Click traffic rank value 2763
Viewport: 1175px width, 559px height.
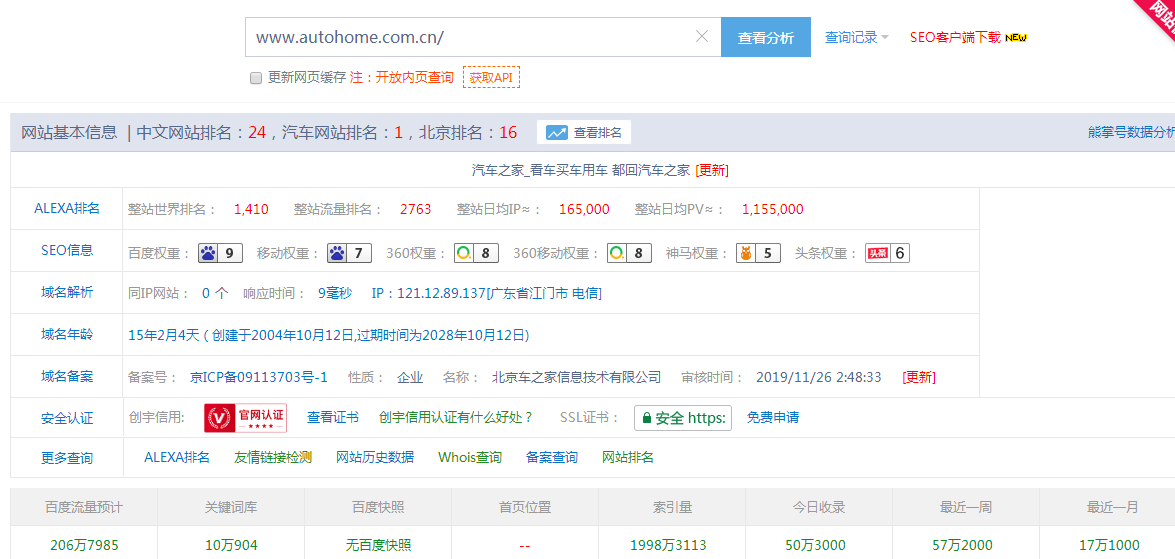(415, 210)
